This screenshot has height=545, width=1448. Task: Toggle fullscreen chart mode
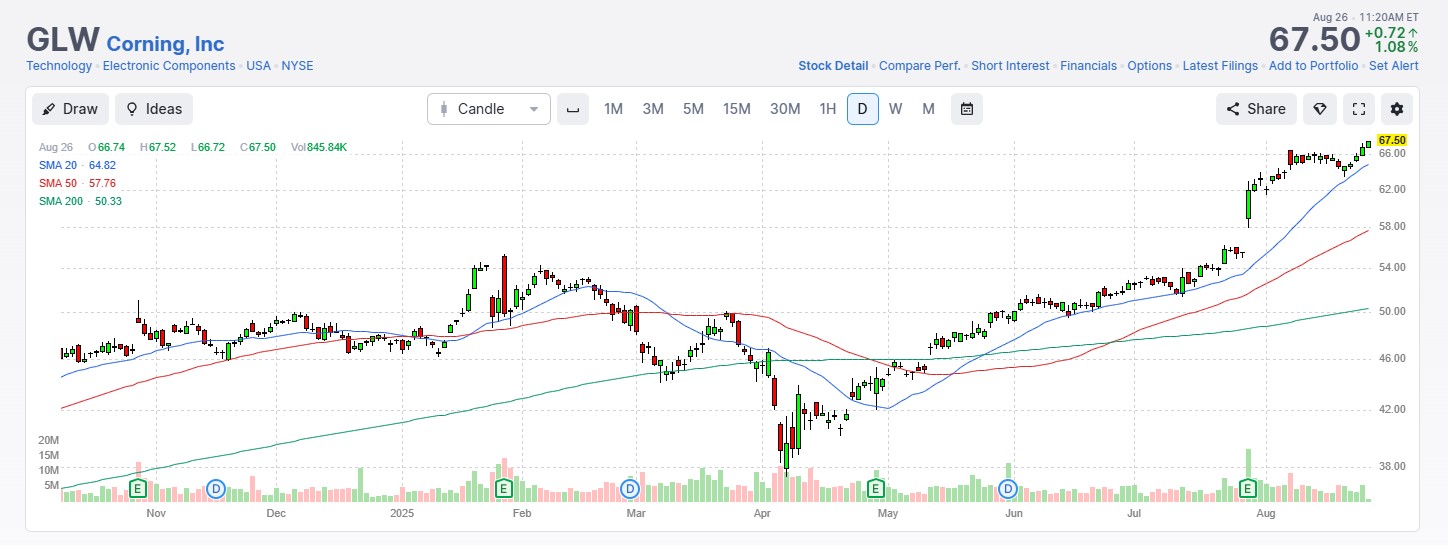(x=1358, y=109)
